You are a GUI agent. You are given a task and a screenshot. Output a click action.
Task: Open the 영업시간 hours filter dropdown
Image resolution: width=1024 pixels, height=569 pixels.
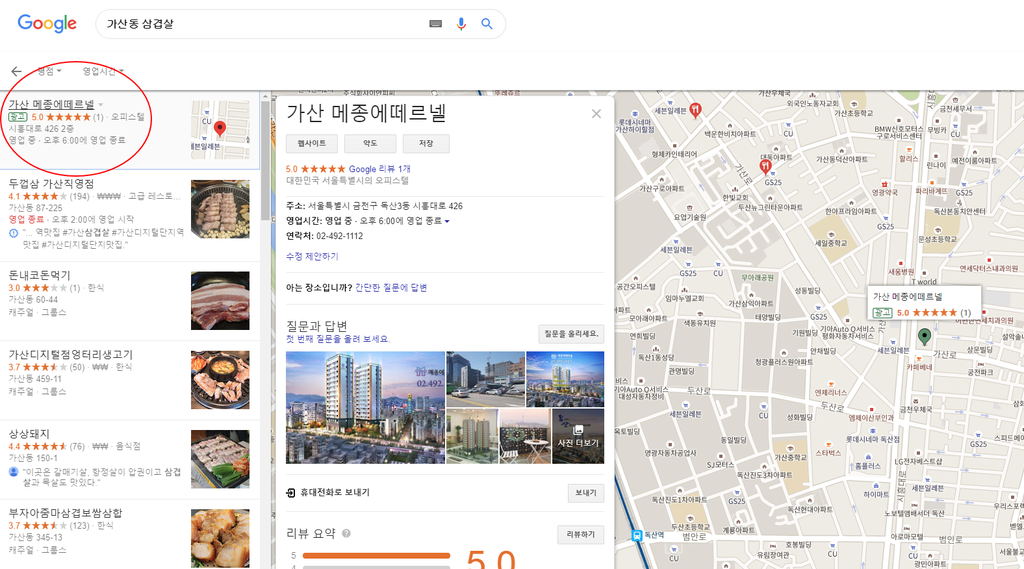point(103,71)
